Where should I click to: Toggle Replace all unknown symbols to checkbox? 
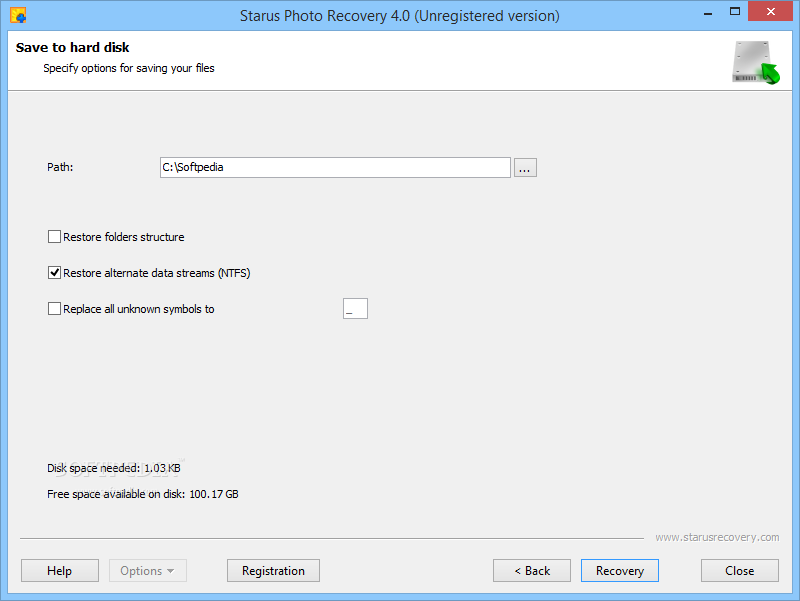54,309
